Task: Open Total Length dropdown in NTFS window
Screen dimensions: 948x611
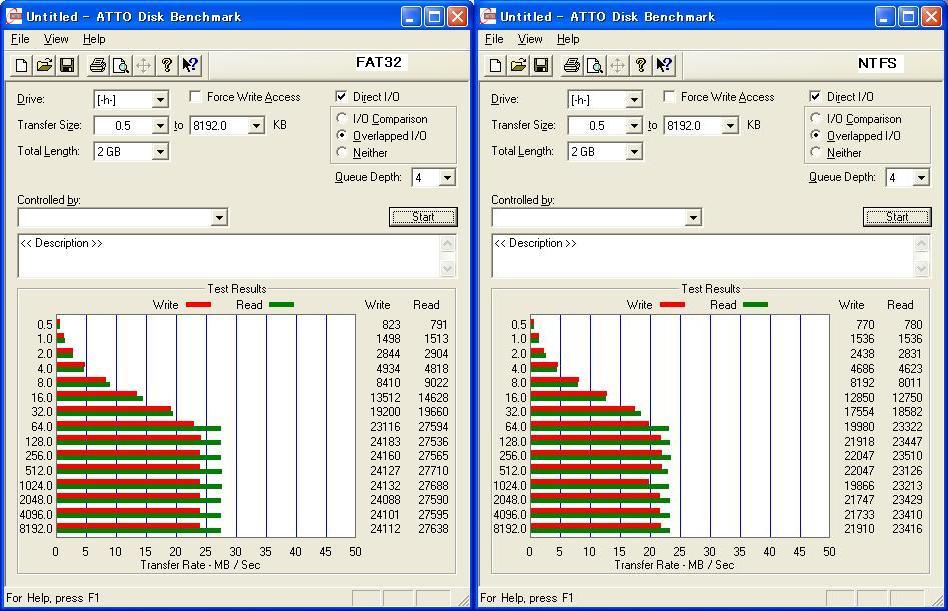Action: click(634, 152)
